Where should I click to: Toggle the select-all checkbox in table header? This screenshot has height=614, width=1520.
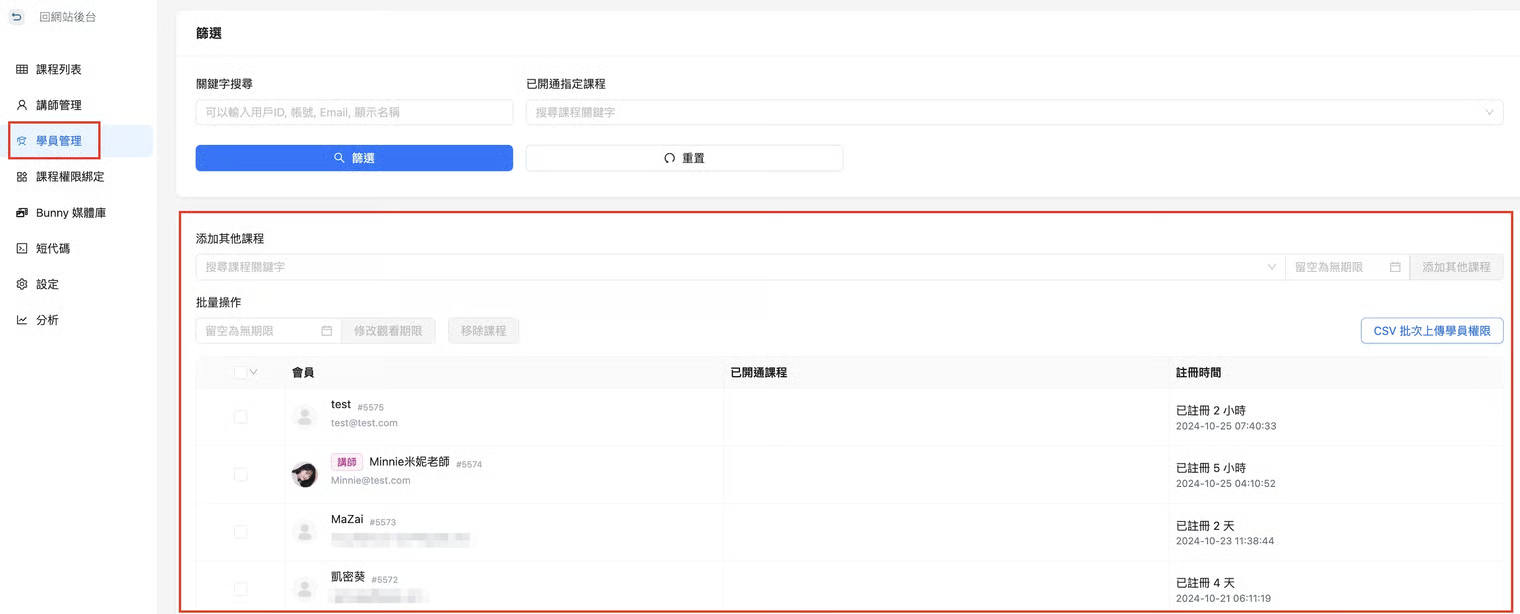click(240, 372)
